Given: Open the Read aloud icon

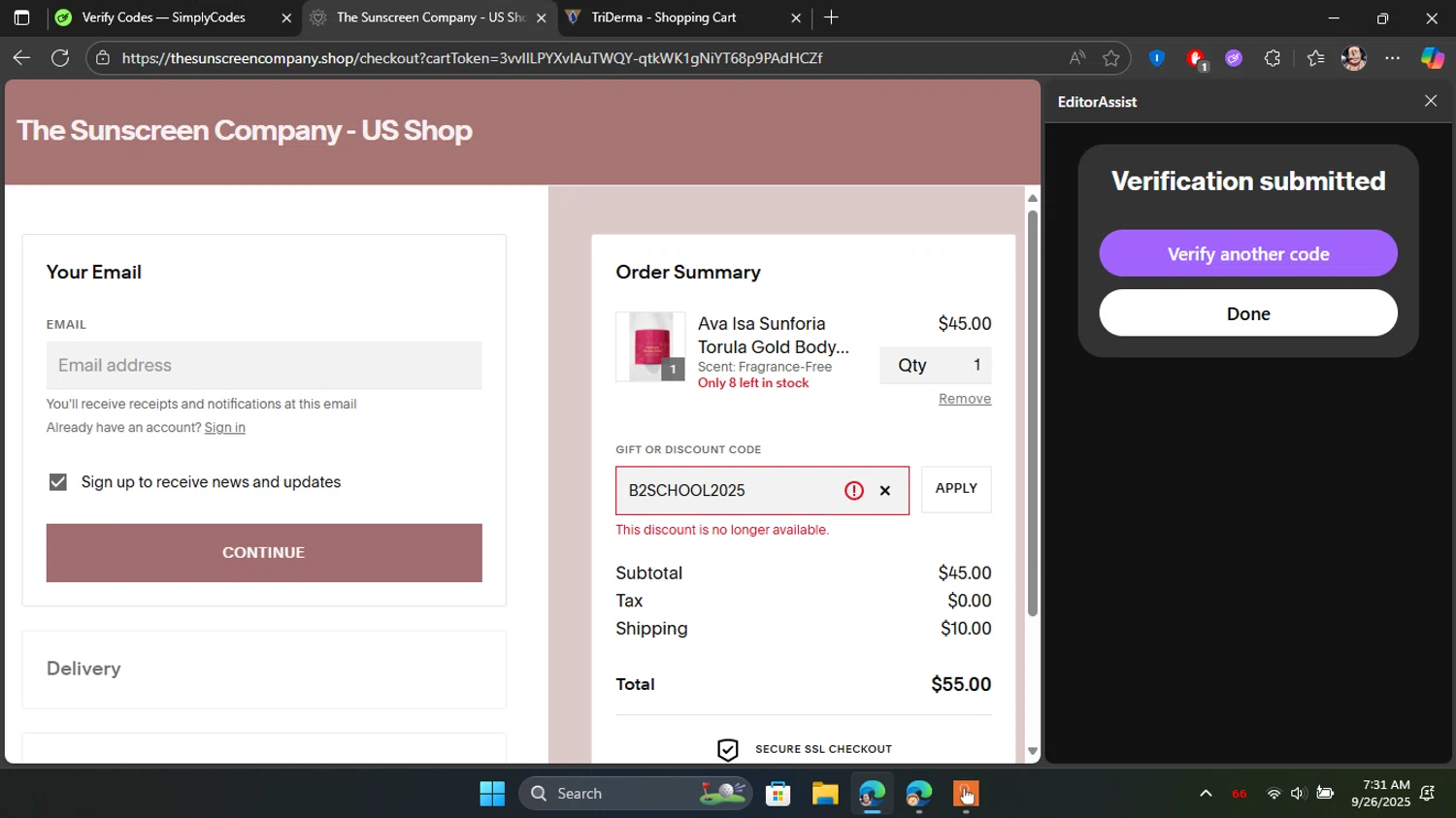Looking at the screenshot, I should click(1077, 58).
